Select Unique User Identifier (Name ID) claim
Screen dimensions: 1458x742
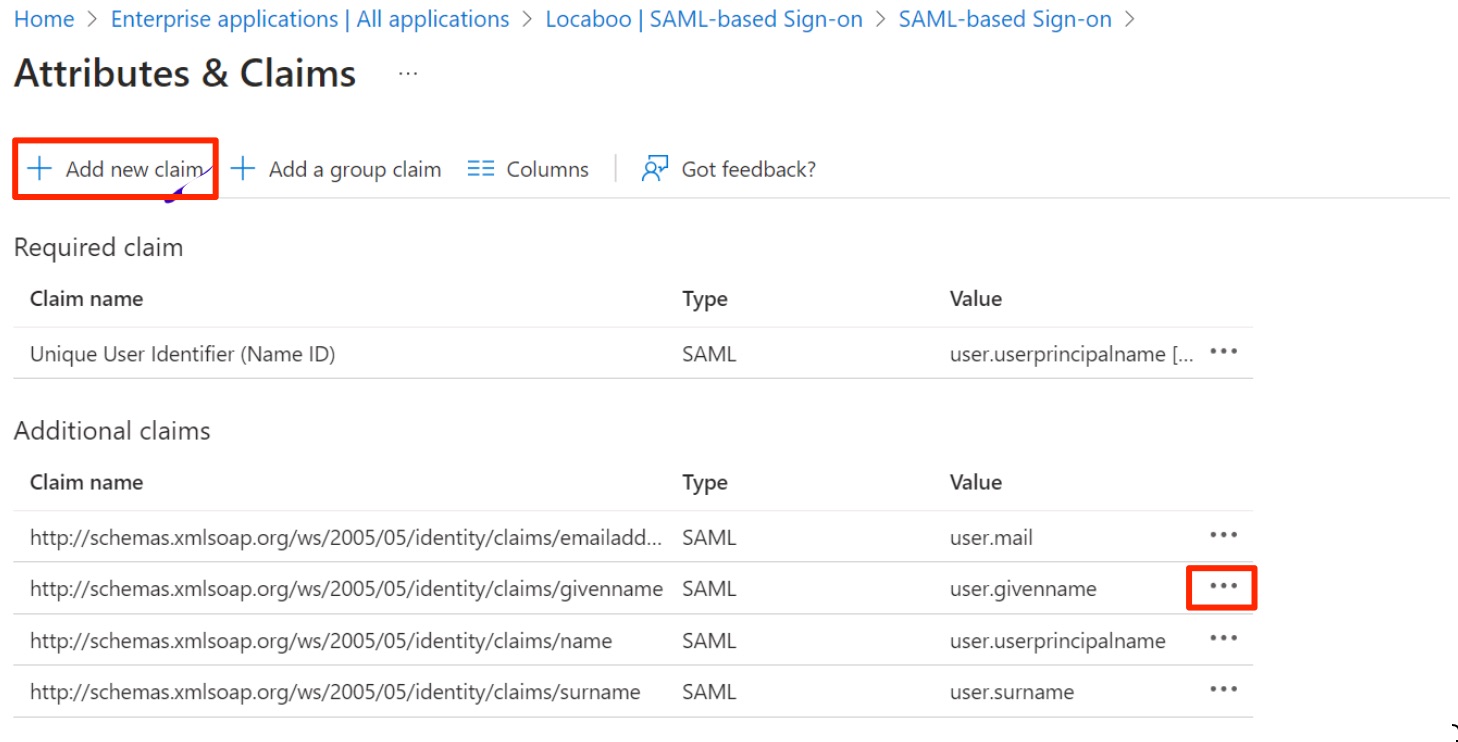point(182,353)
